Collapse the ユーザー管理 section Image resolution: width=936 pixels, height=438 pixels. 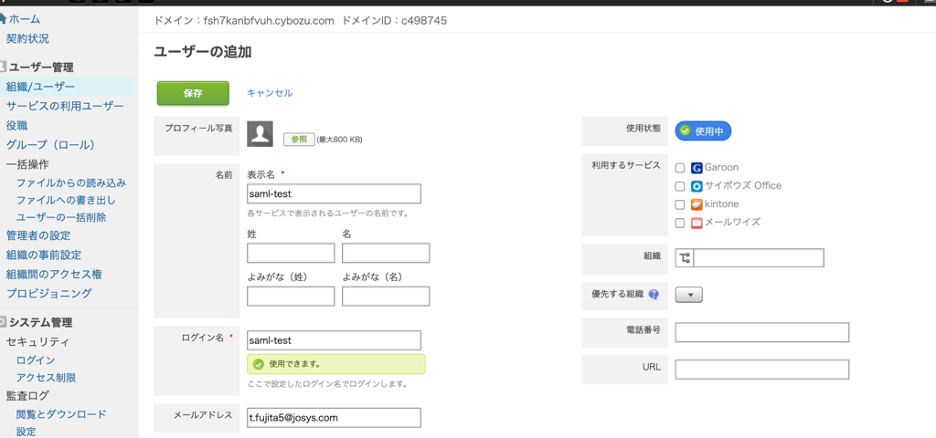coord(4,67)
